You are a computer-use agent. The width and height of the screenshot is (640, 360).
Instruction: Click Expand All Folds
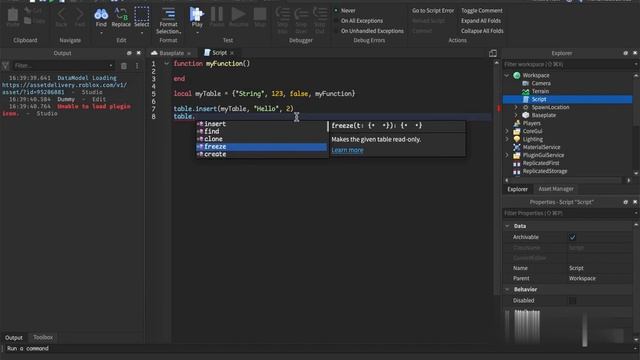(x=481, y=20)
